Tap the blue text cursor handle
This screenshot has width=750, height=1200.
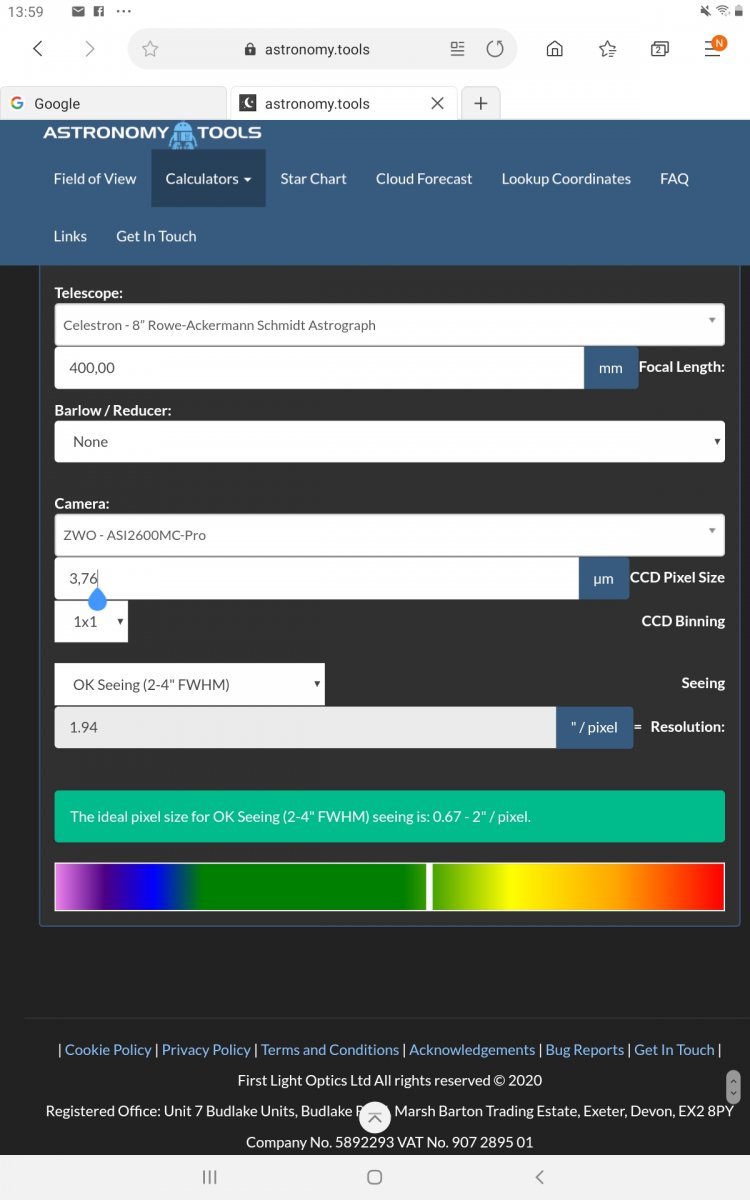(97, 598)
